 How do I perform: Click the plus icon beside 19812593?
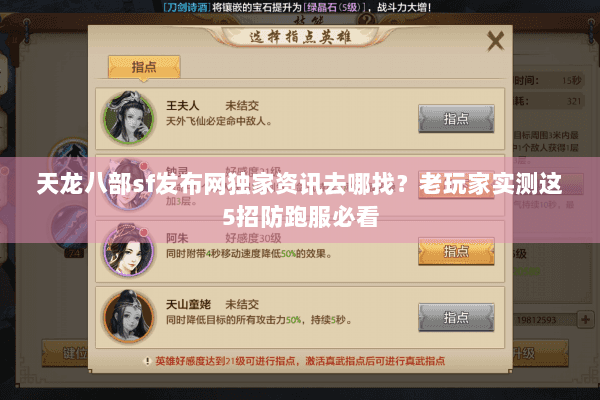(585, 320)
